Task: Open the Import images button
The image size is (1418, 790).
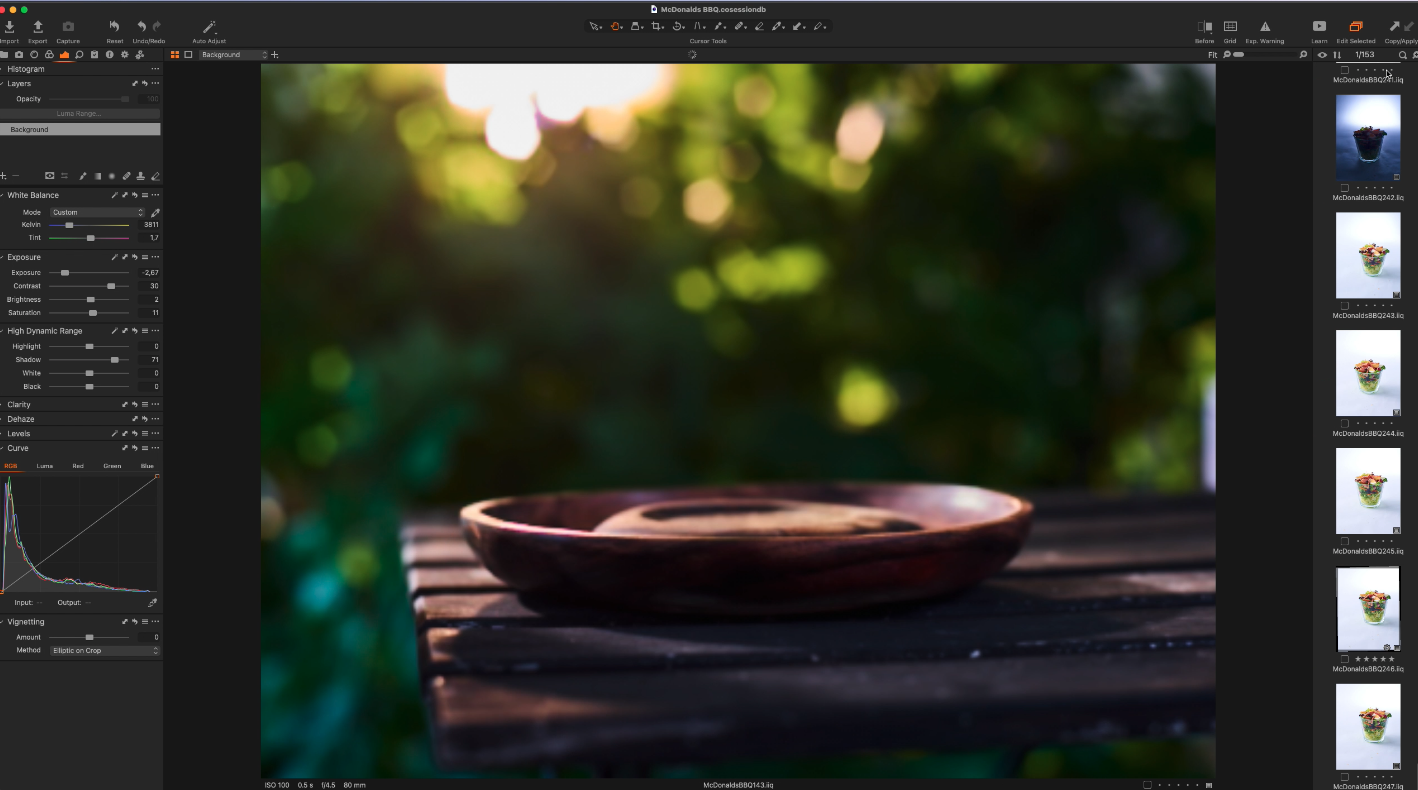Action: click(9, 26)
